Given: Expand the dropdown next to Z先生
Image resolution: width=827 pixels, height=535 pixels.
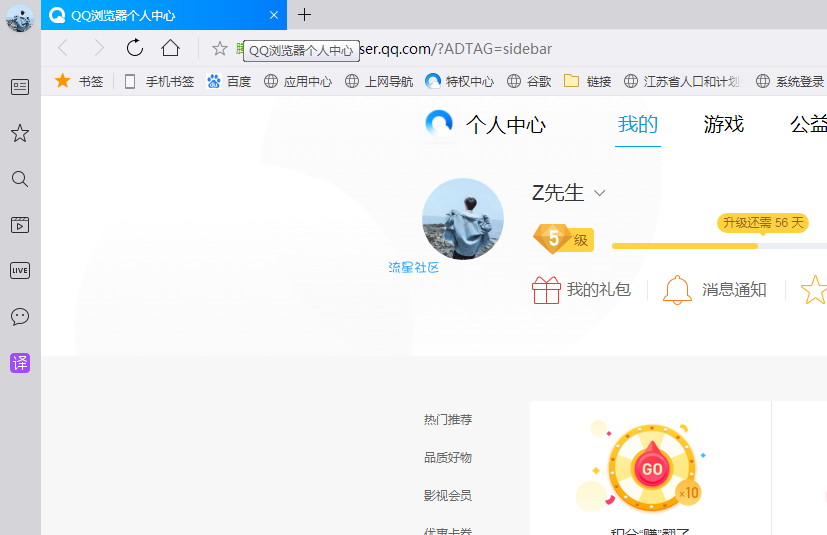Looking at the screenshot, I should tap(599, 193).
